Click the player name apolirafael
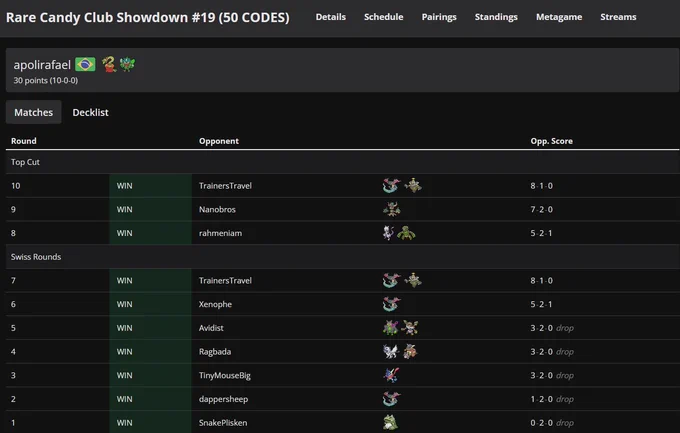Image resolution: width=680 pixels, height=433 pixels. point(42,65)
